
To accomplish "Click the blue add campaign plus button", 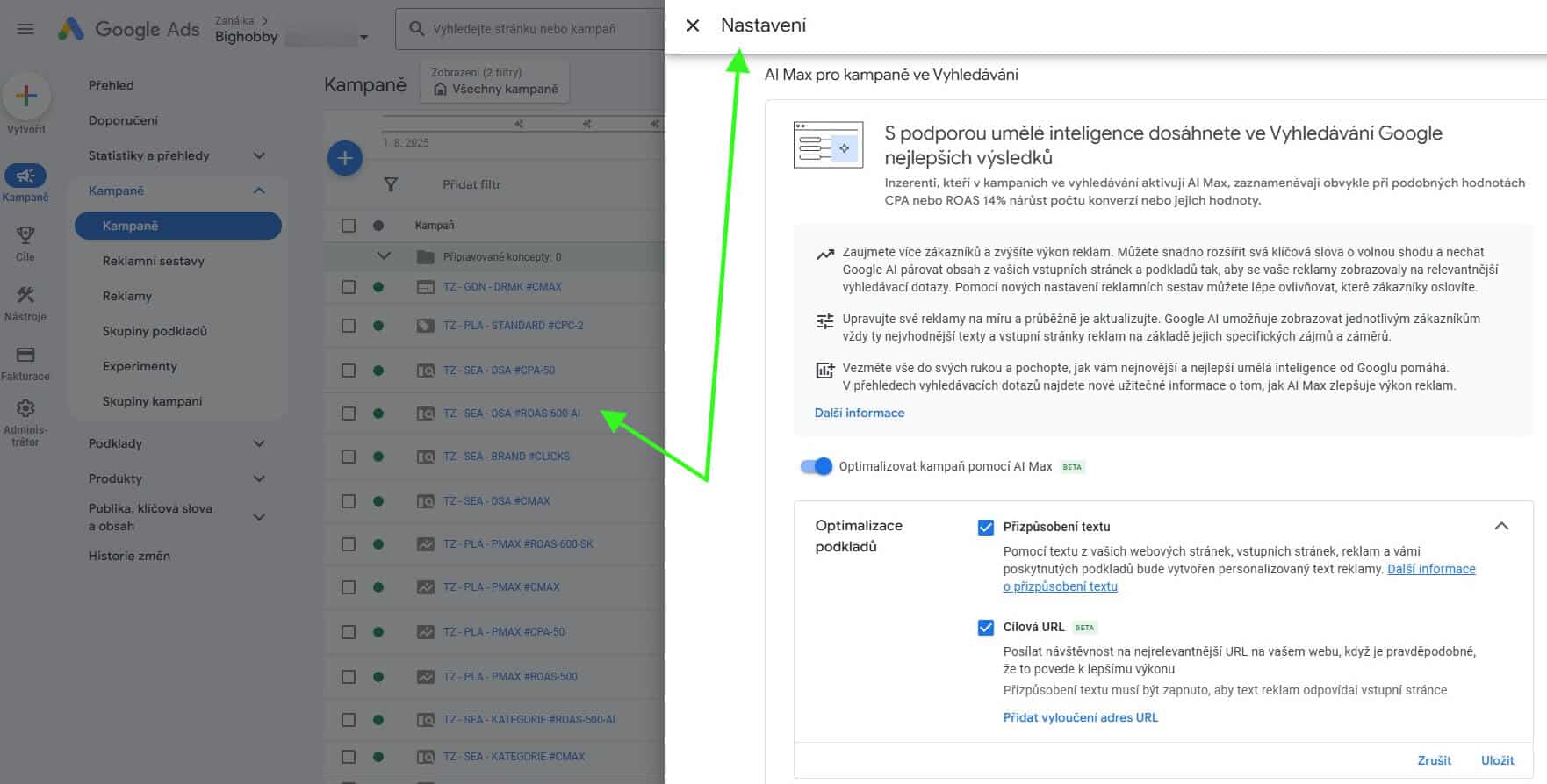I will pyautogui.click(x=344, y=158).
